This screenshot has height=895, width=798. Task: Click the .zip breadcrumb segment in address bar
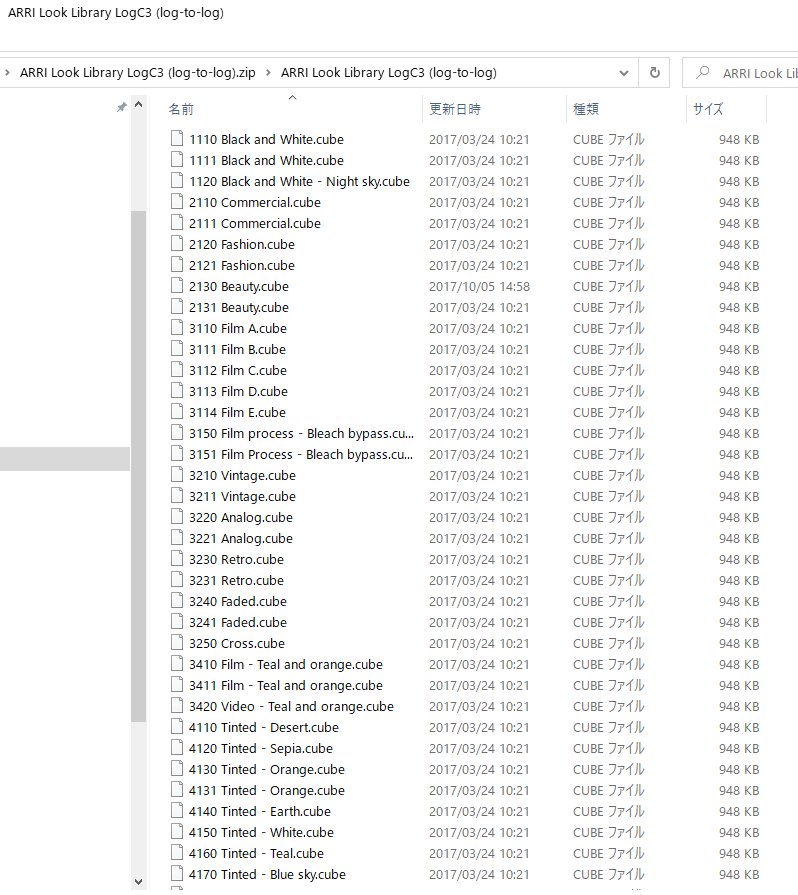pos(138,72)
